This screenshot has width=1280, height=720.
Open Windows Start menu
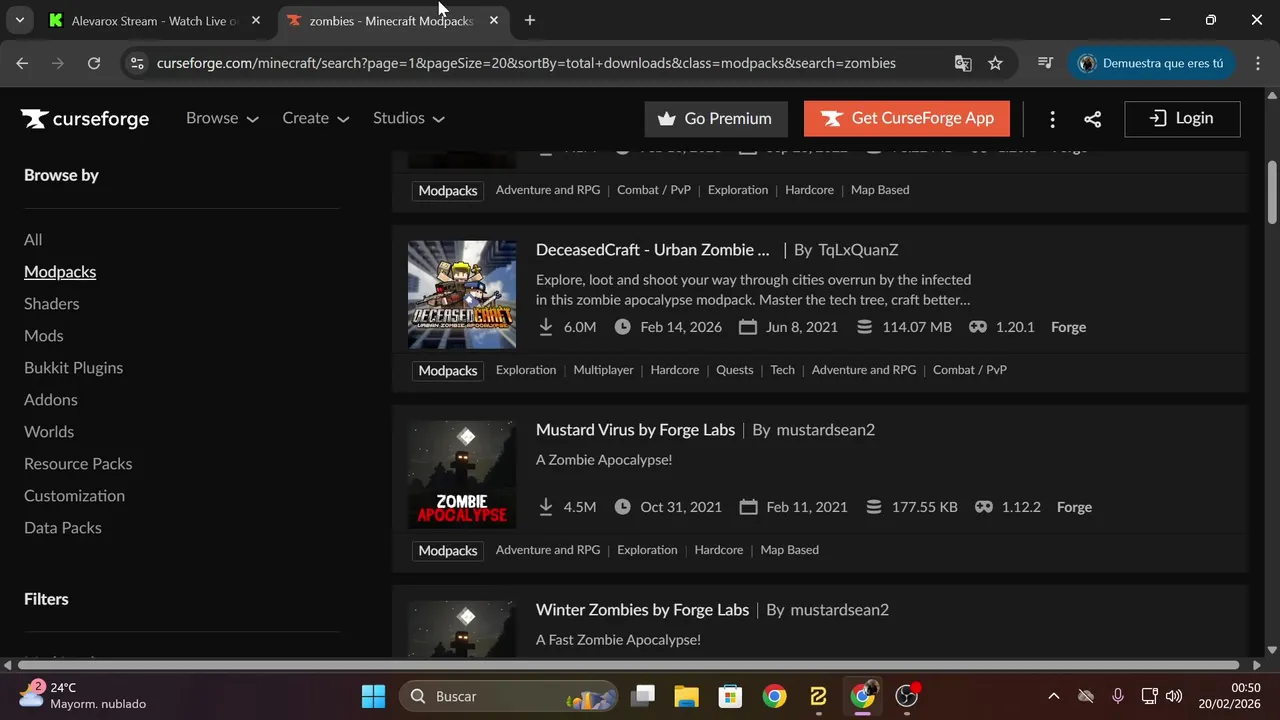pos(373,696)
